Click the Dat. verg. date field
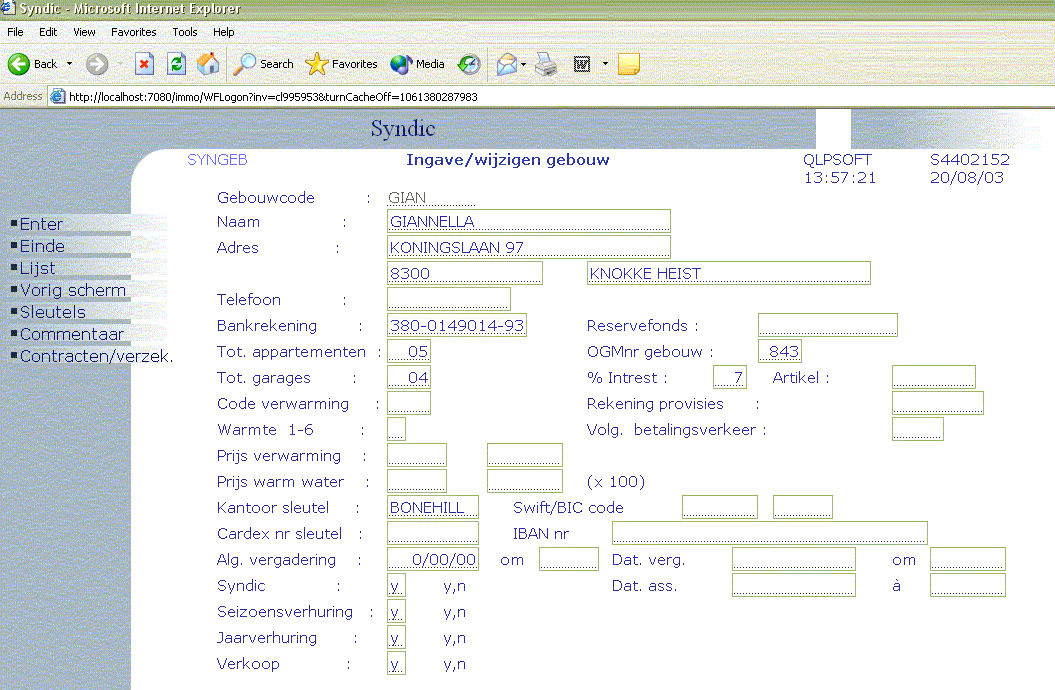 tap(794, 559)
